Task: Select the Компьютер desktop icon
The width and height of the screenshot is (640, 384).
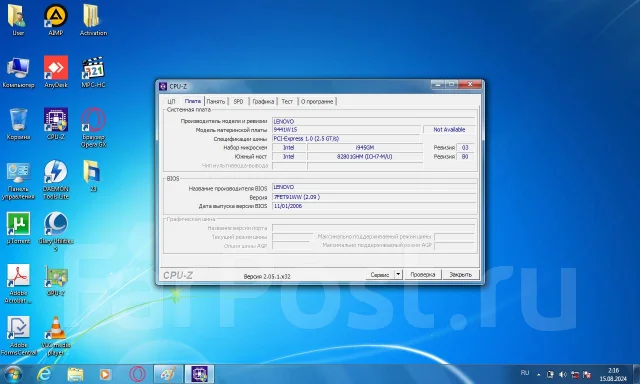Action: (x=18, y=72)
